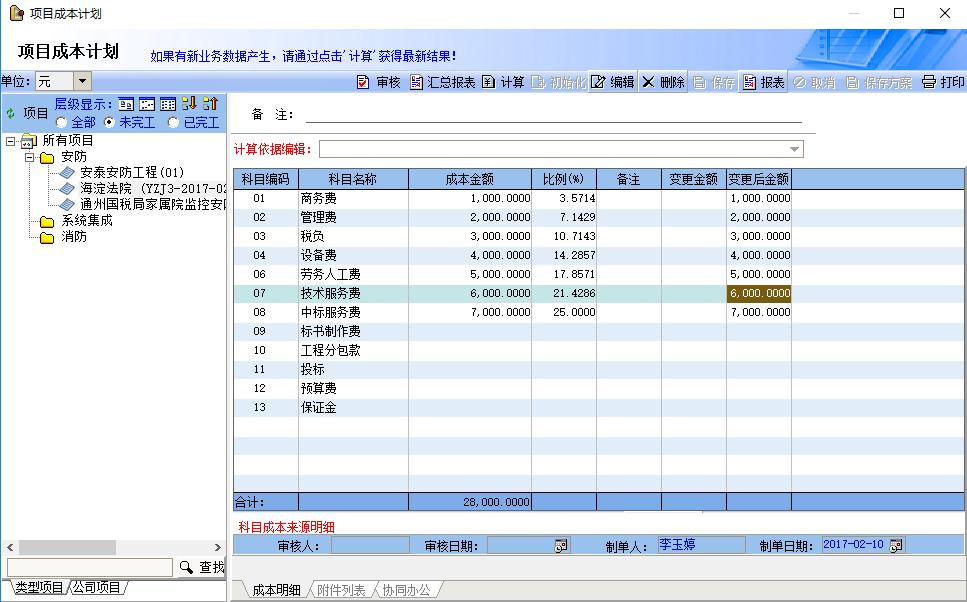Collapse the 安防 tree folder
Viewport: 967px width, 602px height.
tap(28, 157)
